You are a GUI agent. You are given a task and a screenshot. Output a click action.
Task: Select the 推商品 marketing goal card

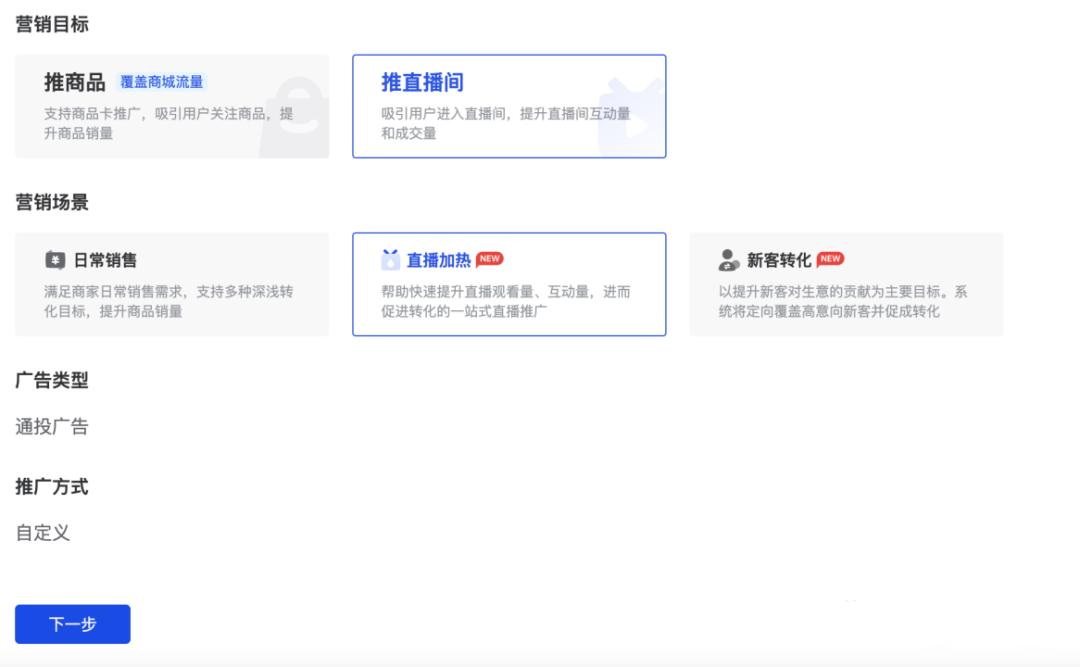point(172,105)
